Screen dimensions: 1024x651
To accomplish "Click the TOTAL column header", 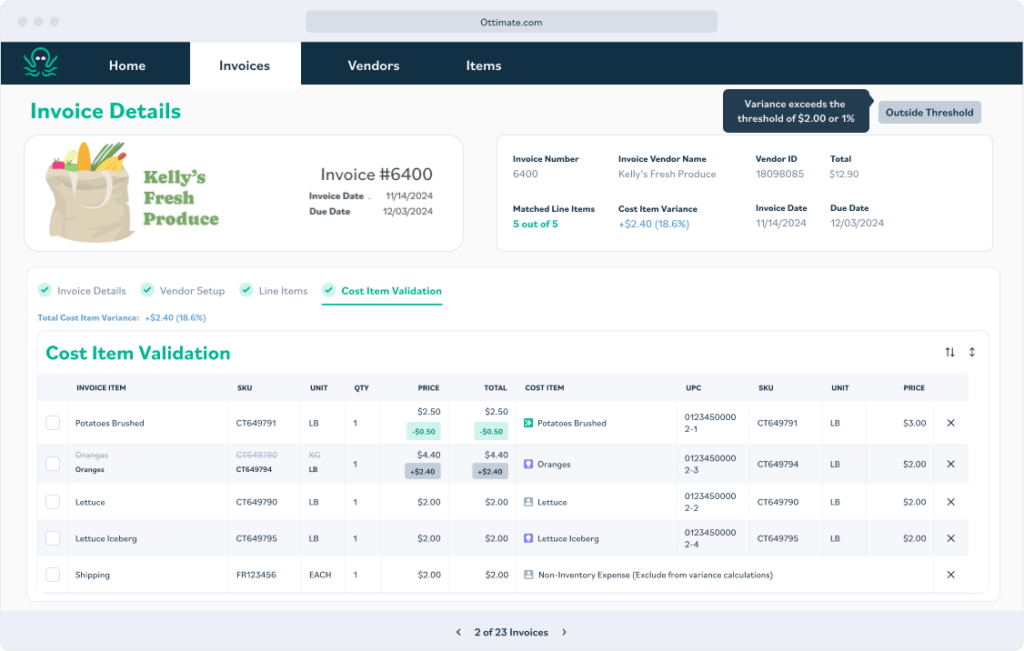I will [495, 388].
